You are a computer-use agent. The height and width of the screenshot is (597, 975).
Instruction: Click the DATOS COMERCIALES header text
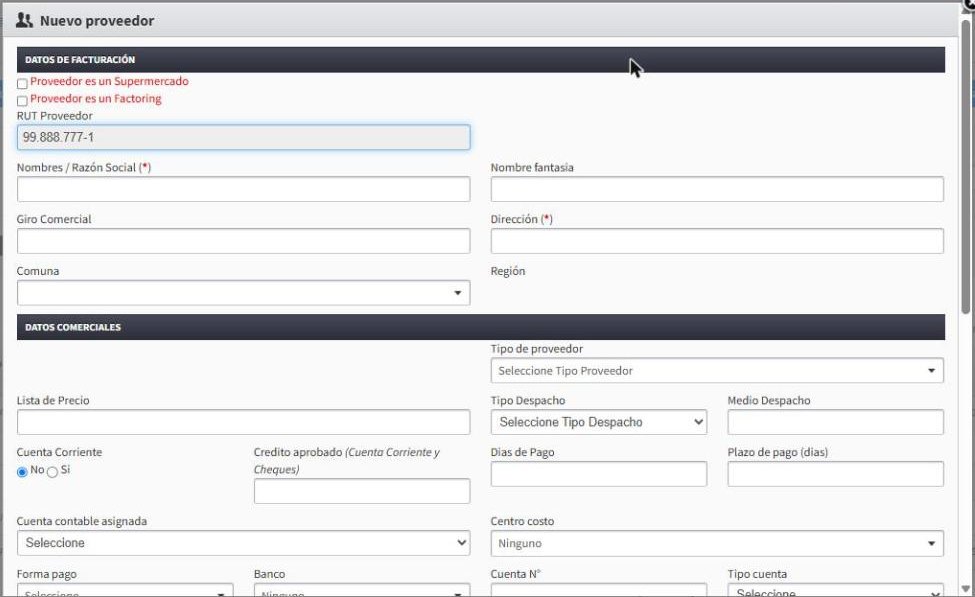[x=73, y=327]
